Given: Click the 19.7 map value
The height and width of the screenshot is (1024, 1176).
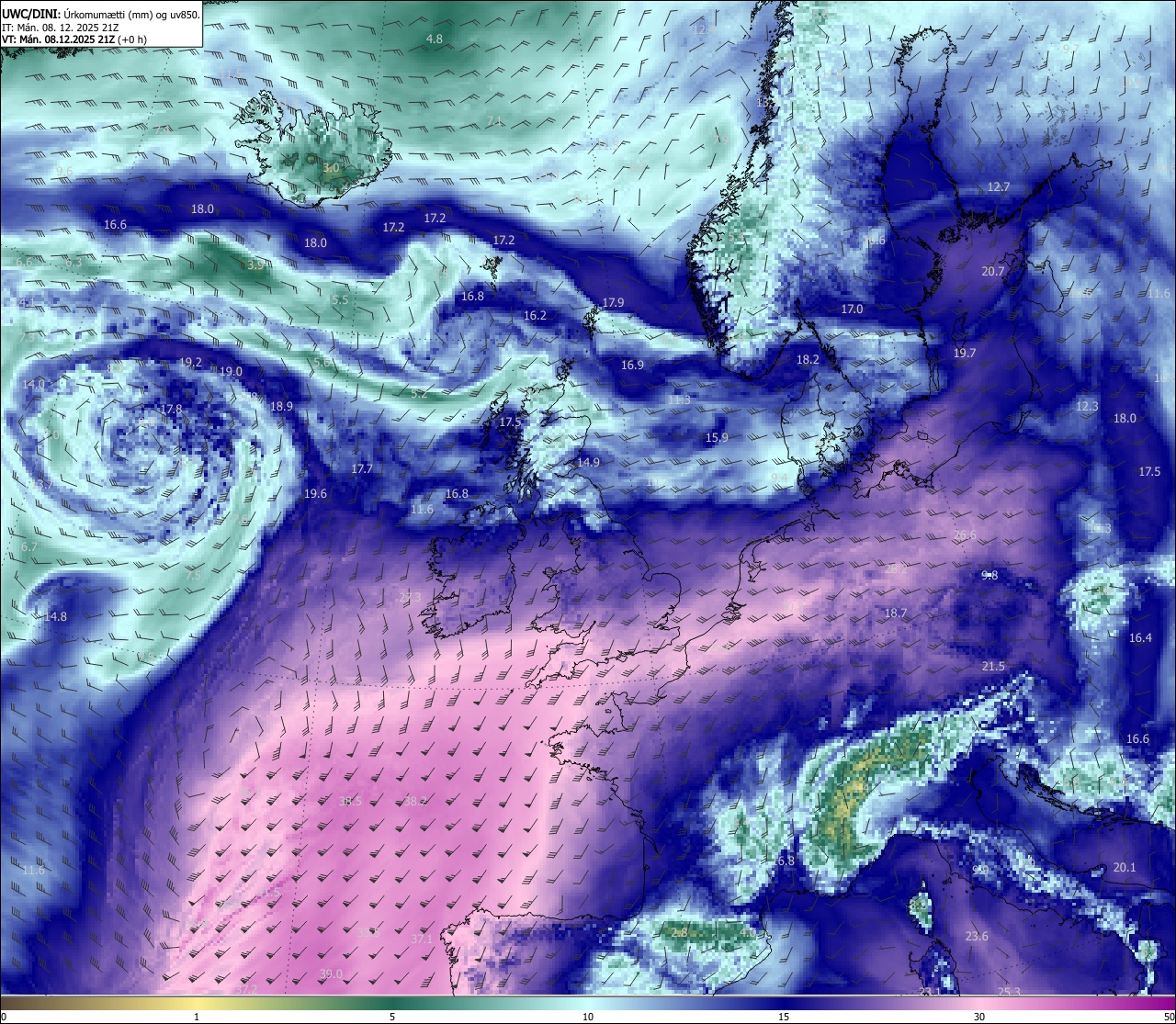Looking at the screenshot, I should click(965, 354).
